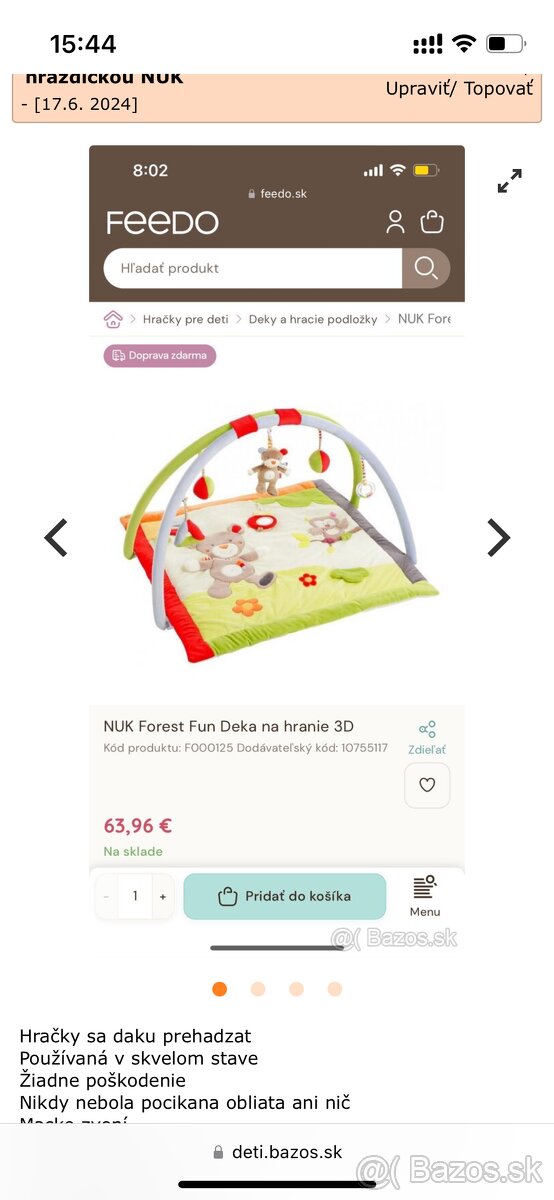Select the second gallery dot
Screen dimensions: 554x1200
pos(258,989)
